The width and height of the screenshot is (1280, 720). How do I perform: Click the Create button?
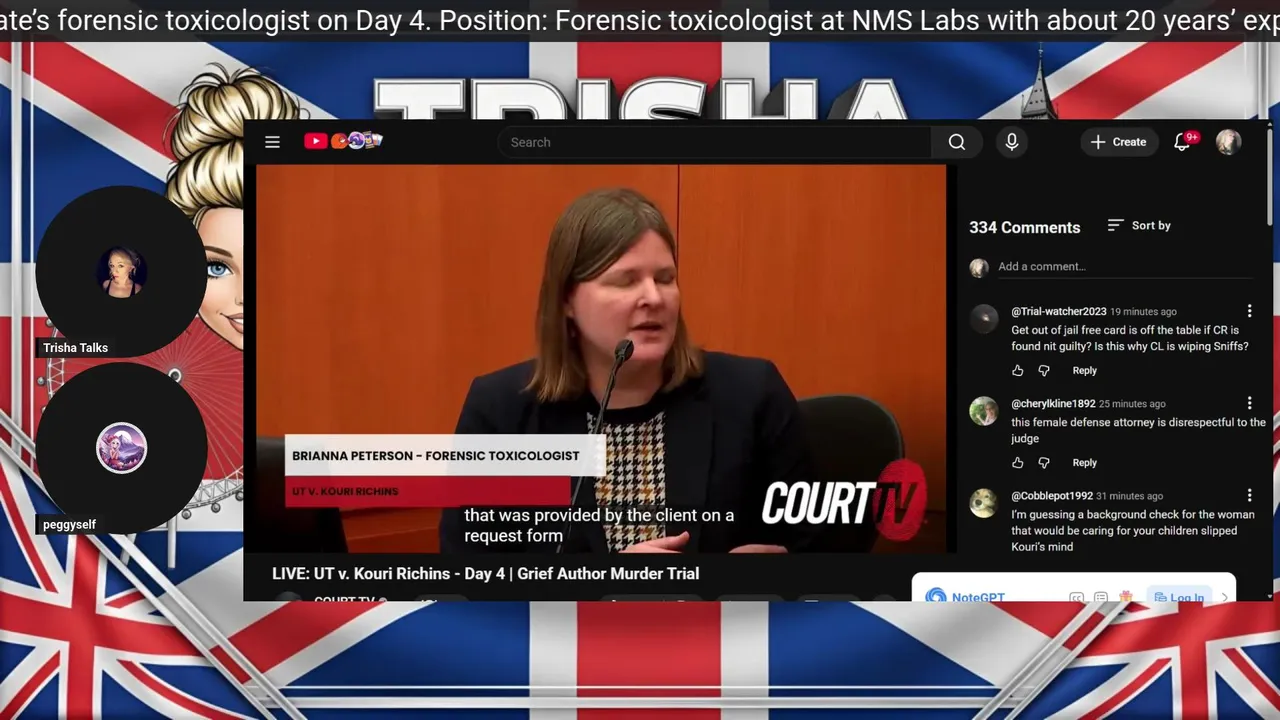pyautogui.click(x=1119, y=142)
